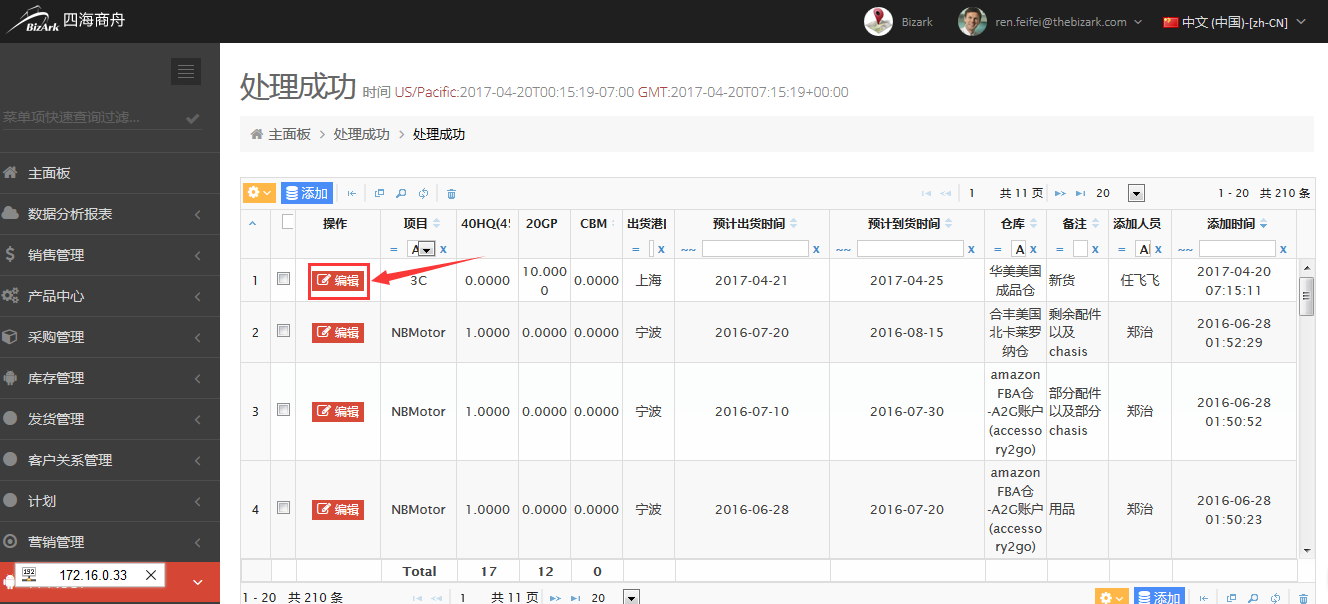Go to previous page in top pager
The width and height of the screenshot is (1328, 604).
point(945,193)
